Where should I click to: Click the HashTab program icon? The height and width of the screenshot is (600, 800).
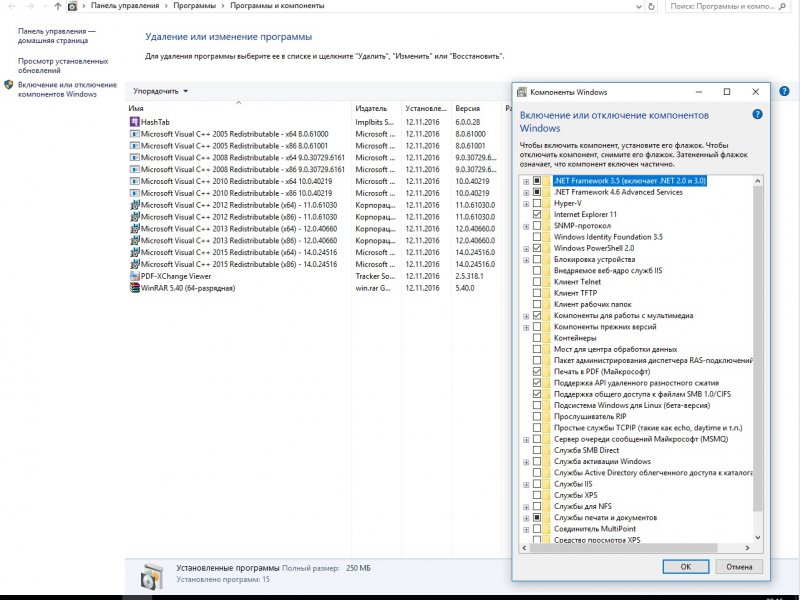tap(134, 122)
